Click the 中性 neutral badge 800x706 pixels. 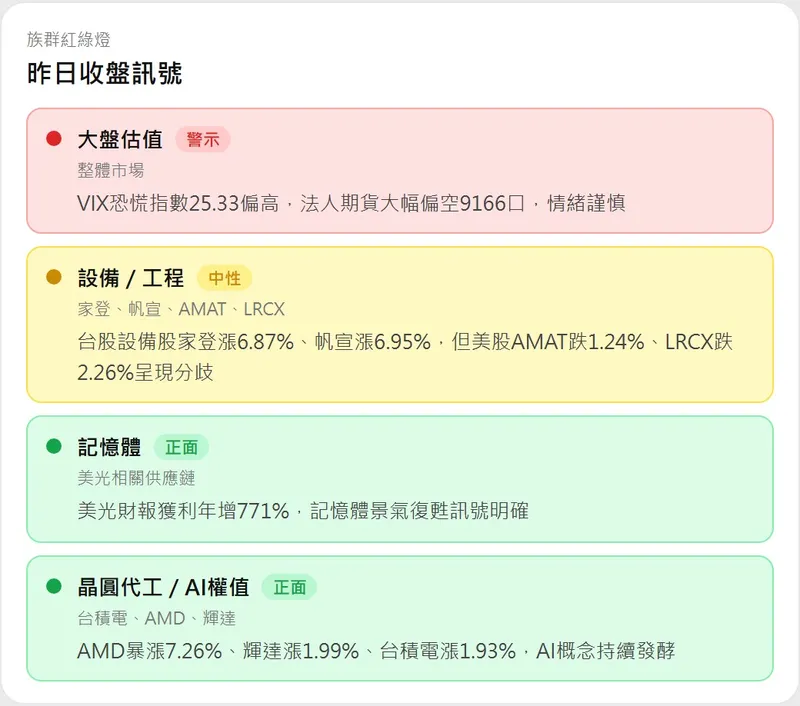pos(224,278)
